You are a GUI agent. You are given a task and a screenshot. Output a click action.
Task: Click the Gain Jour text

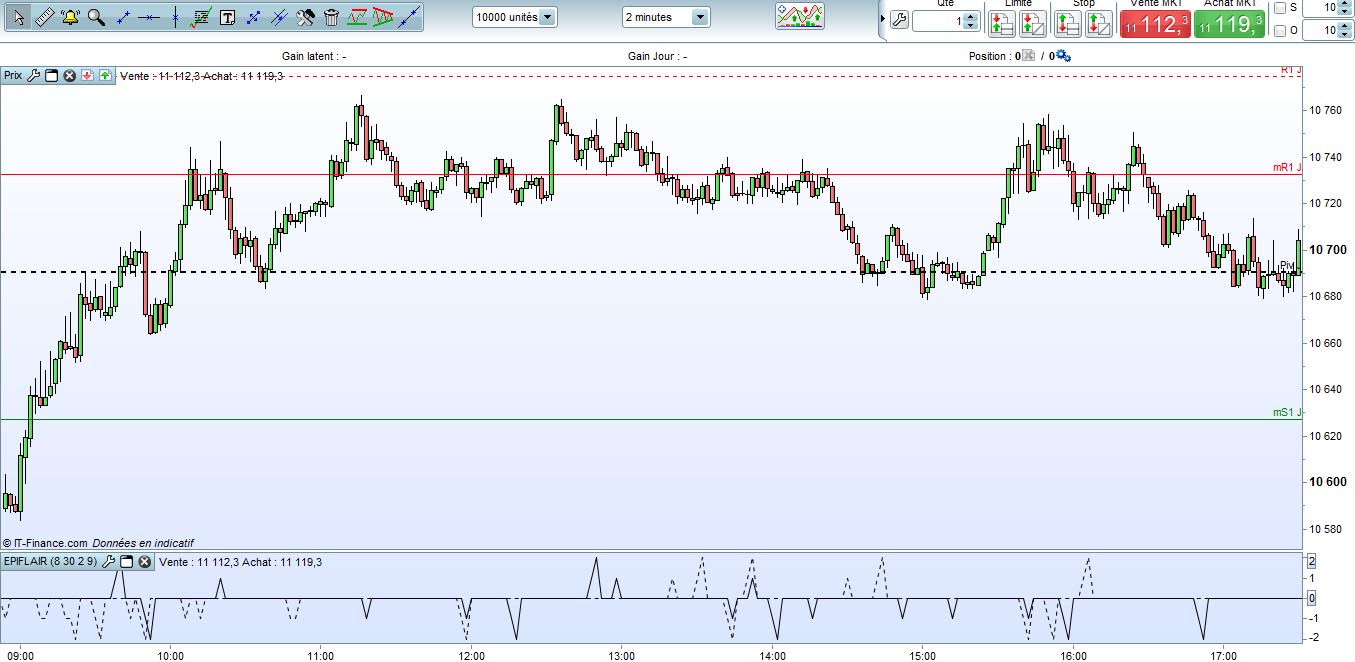point(657,56)
